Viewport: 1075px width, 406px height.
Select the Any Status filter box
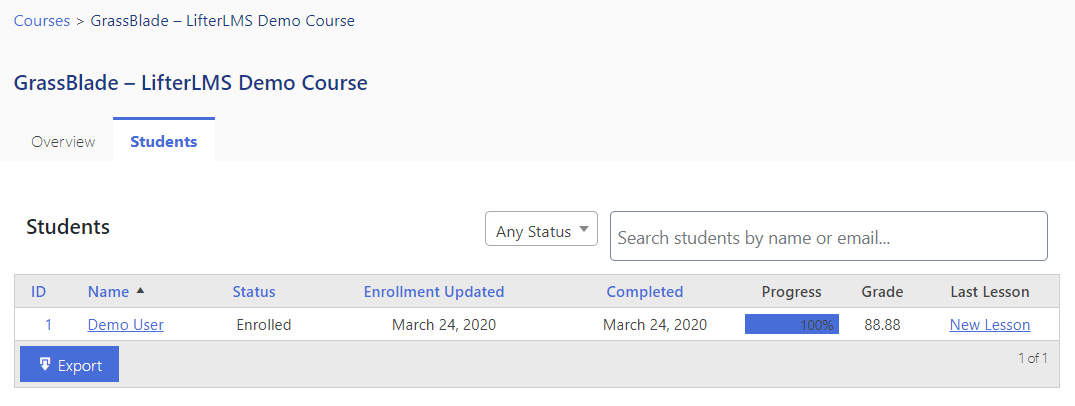[x=542, y=229]
